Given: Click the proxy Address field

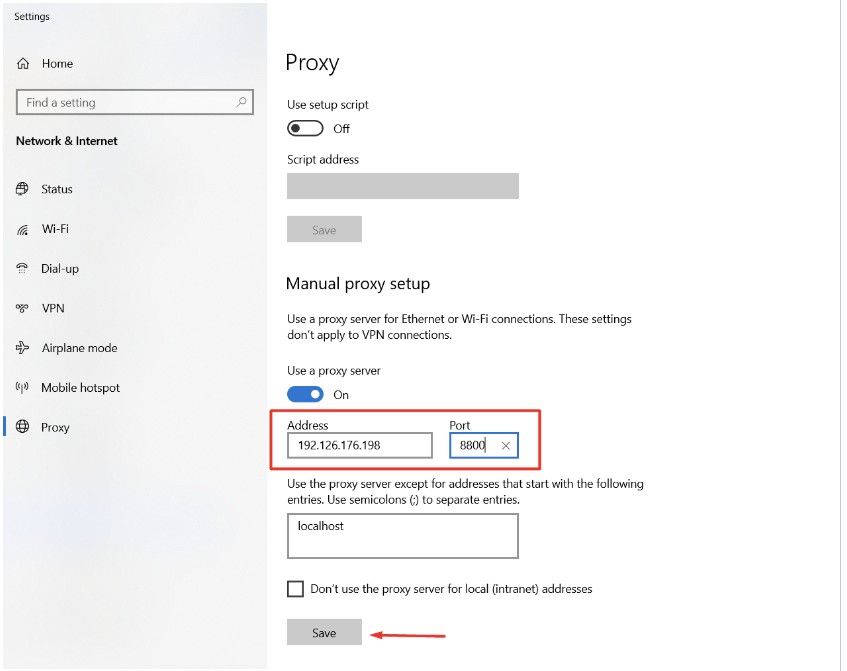Looking at the screenshot, I should click(x=360, y=445).
